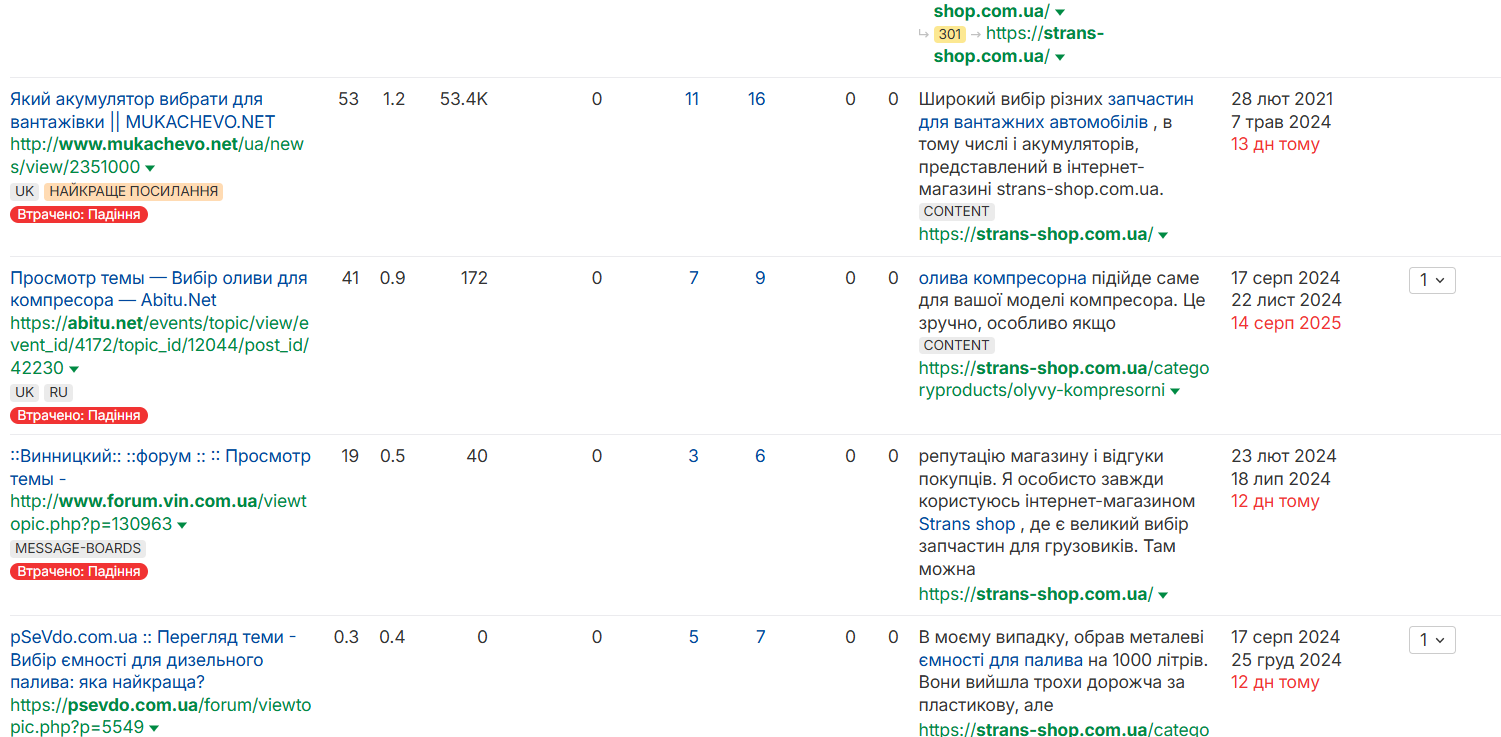The image size is (1501, 737).
Task: Expand caret beside olyvy-kompresorni target URL
Action: coord(1175,391)
